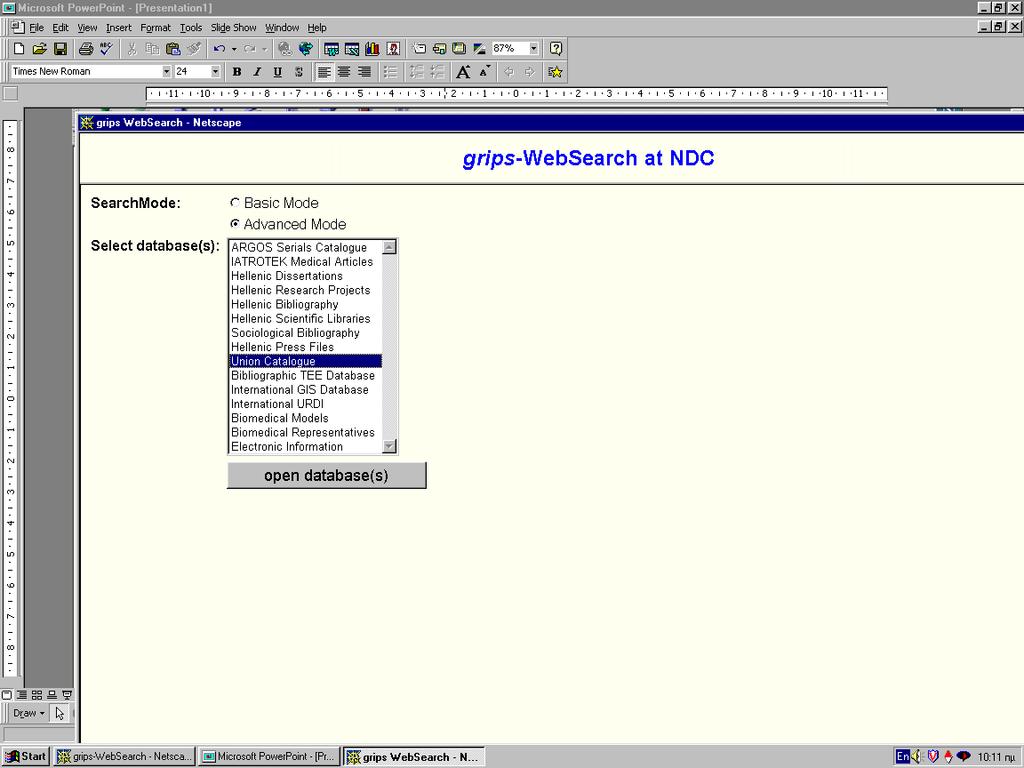Insert a hyperlink with the globe-link icon
Screen dimensions: 1024x768
[x=285, y=48]
